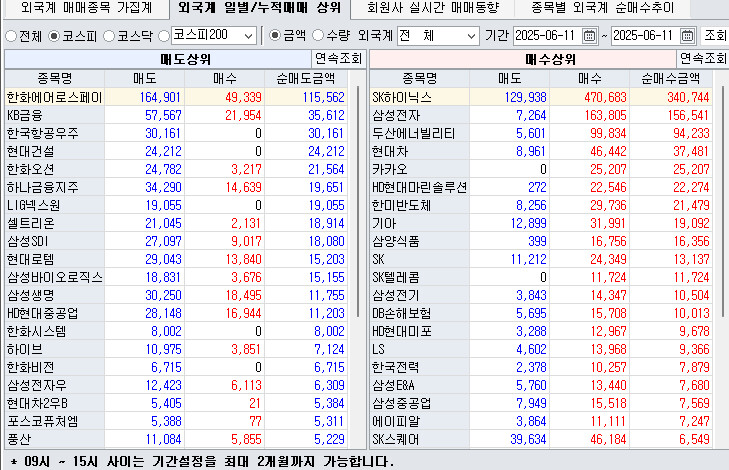
Task: Click 종목명 header in 매도상위 table
Action: coord(54,79)
